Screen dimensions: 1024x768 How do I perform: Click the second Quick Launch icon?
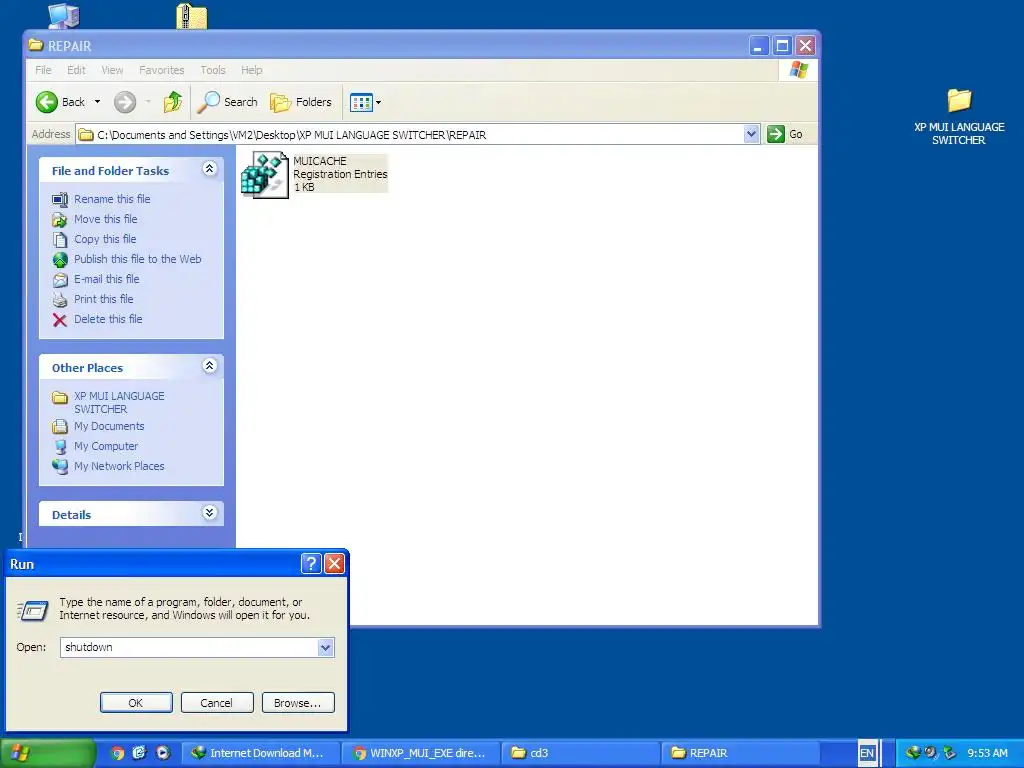[139, 753]
